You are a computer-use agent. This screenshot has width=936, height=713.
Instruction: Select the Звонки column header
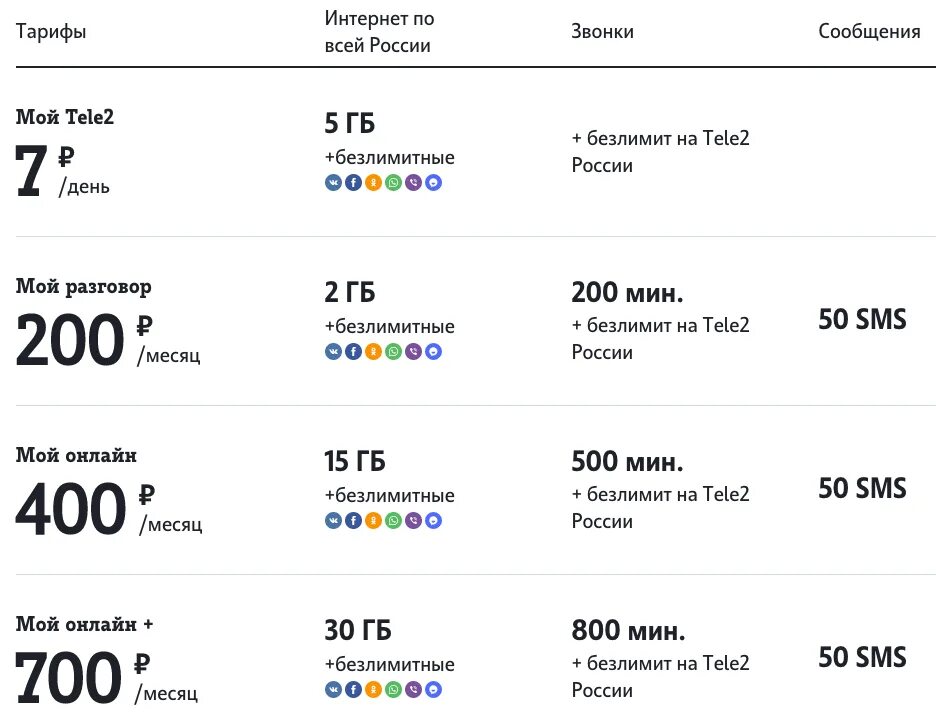click(602, 32)
